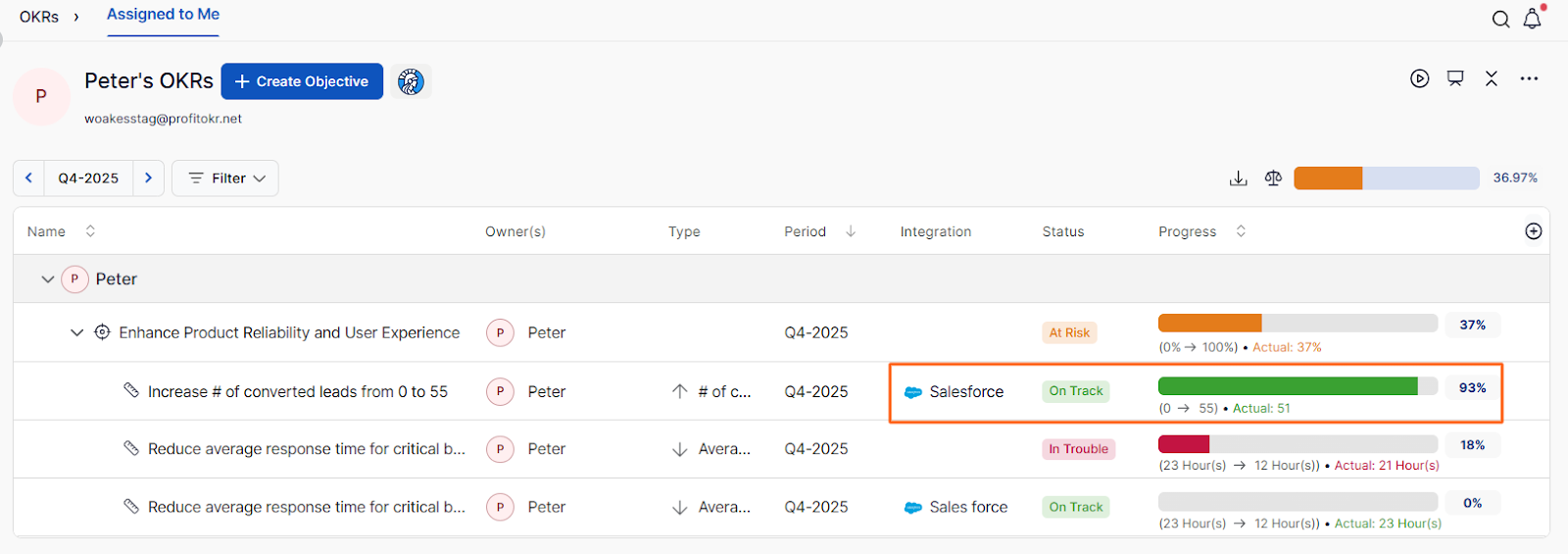Click the collapse arrows icon
Viewport: 1568px width, 554px height.
point(1492,78)
